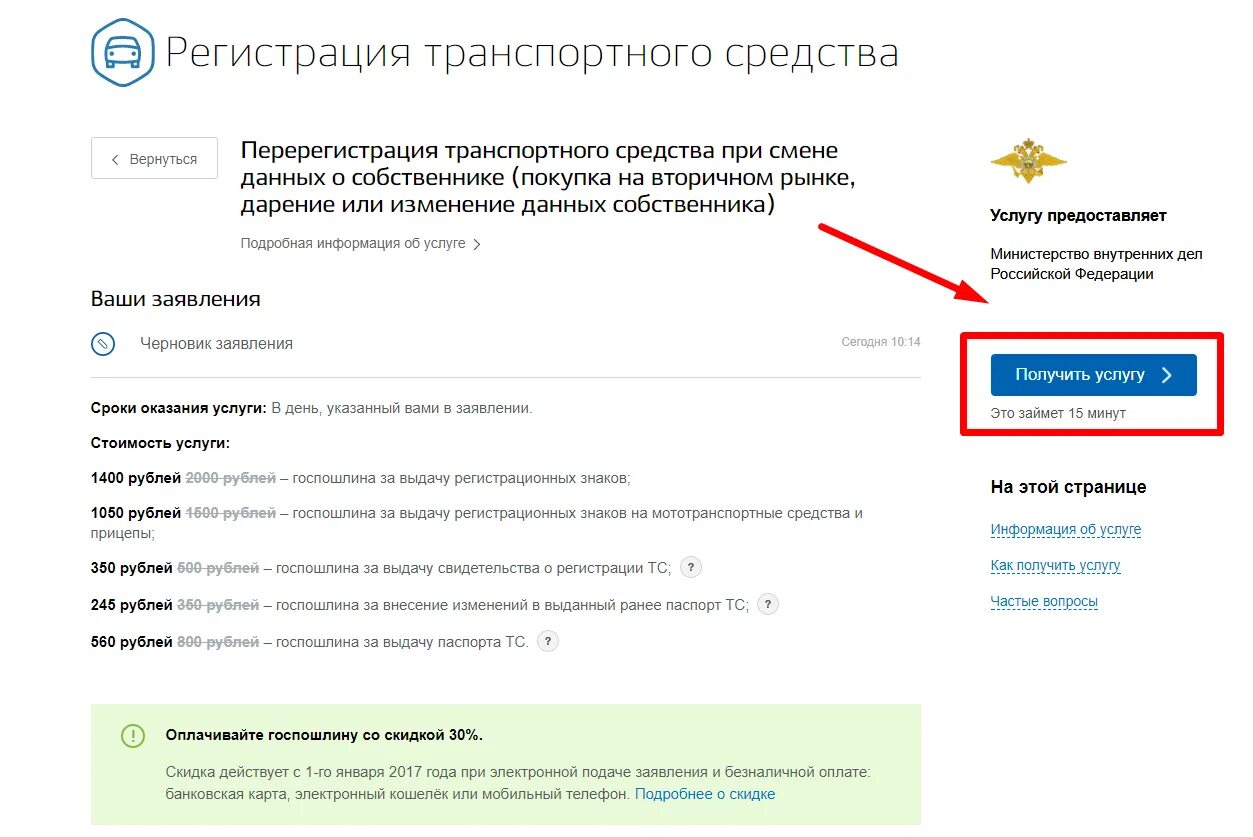1253x837 pixels.
Task: Click the Ministry of Internal Affairs emblem
Action: click(1028, 161)
